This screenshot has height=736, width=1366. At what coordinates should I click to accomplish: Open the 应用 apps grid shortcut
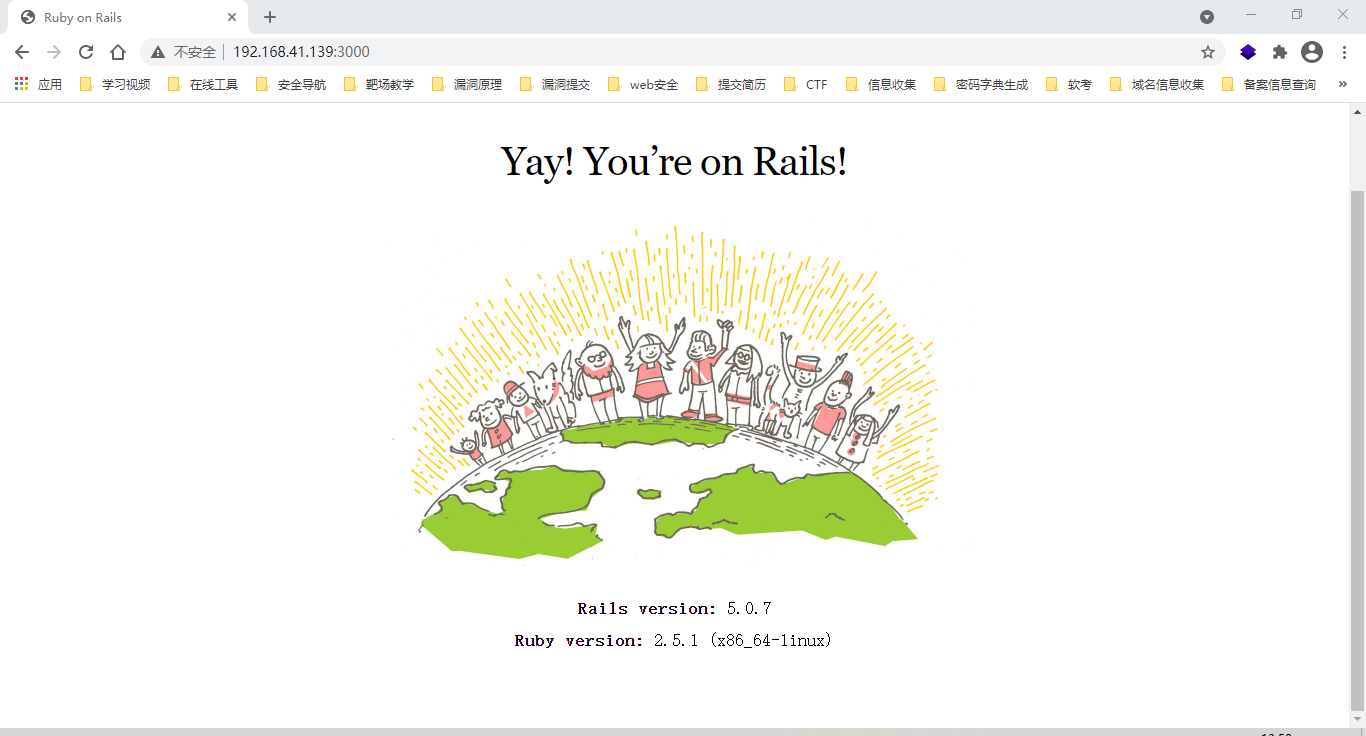(38, 84)
